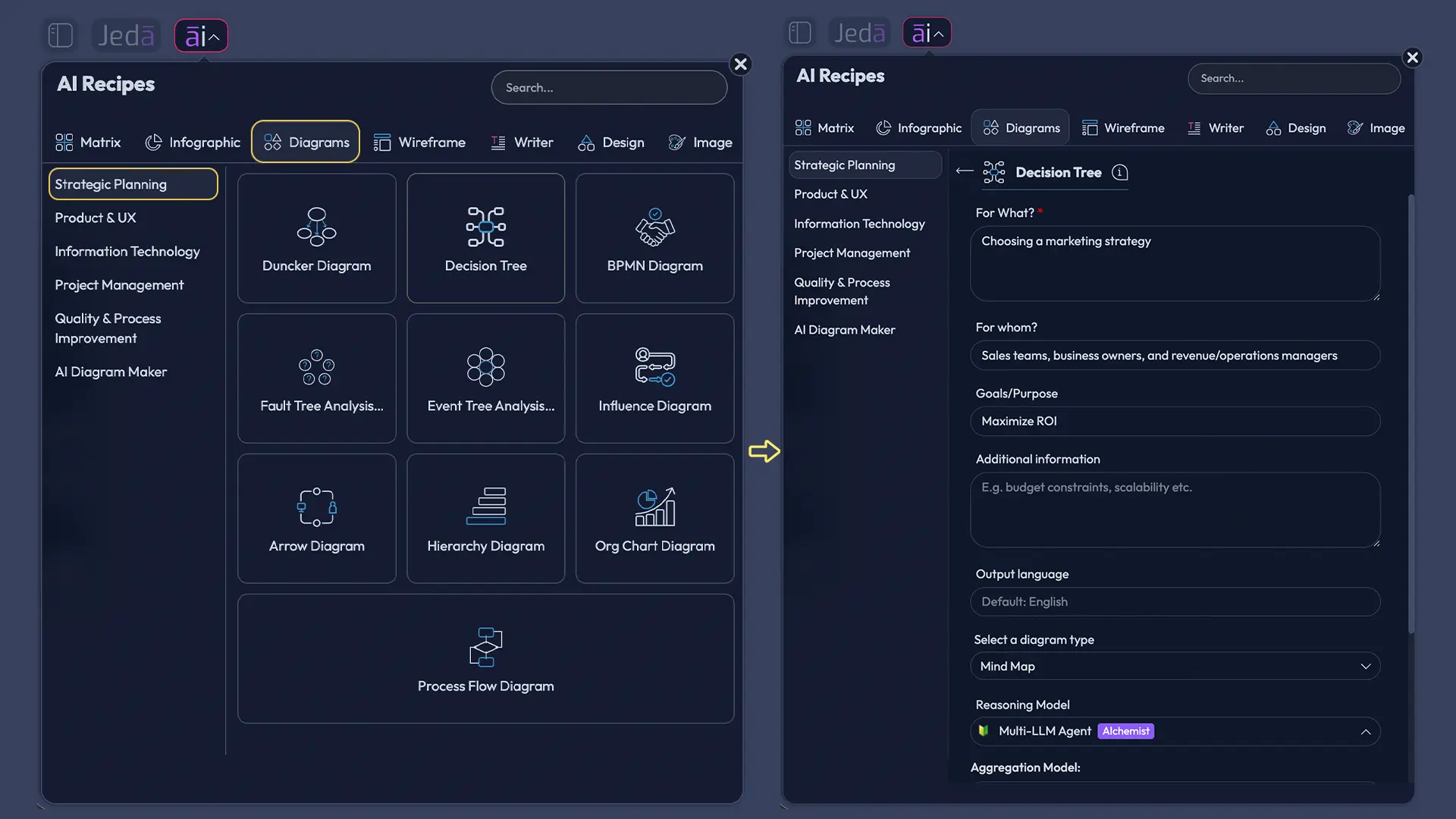Edit the For whom field

pyautogui.click(x=1175, y=356)
